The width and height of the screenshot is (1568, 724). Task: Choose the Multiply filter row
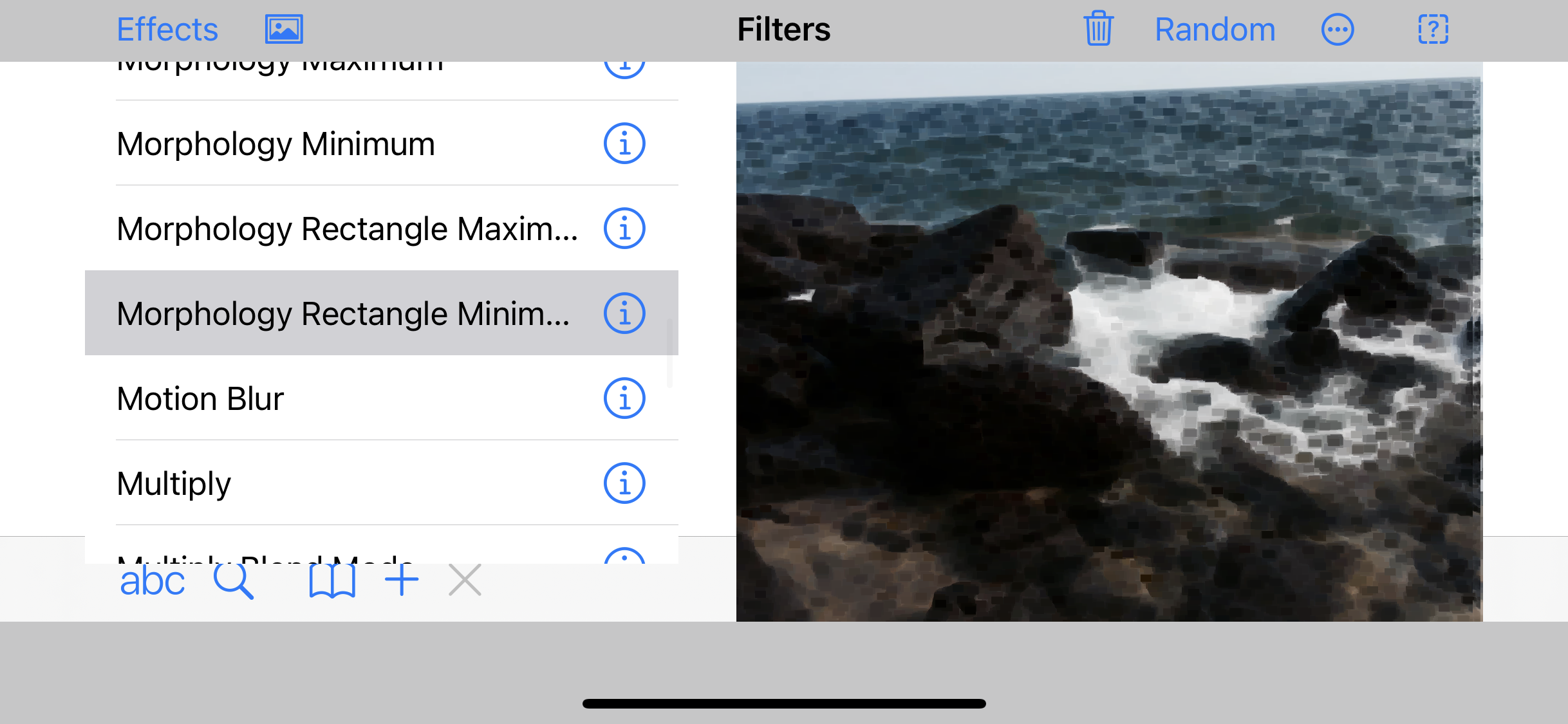(x=174, y=483)
